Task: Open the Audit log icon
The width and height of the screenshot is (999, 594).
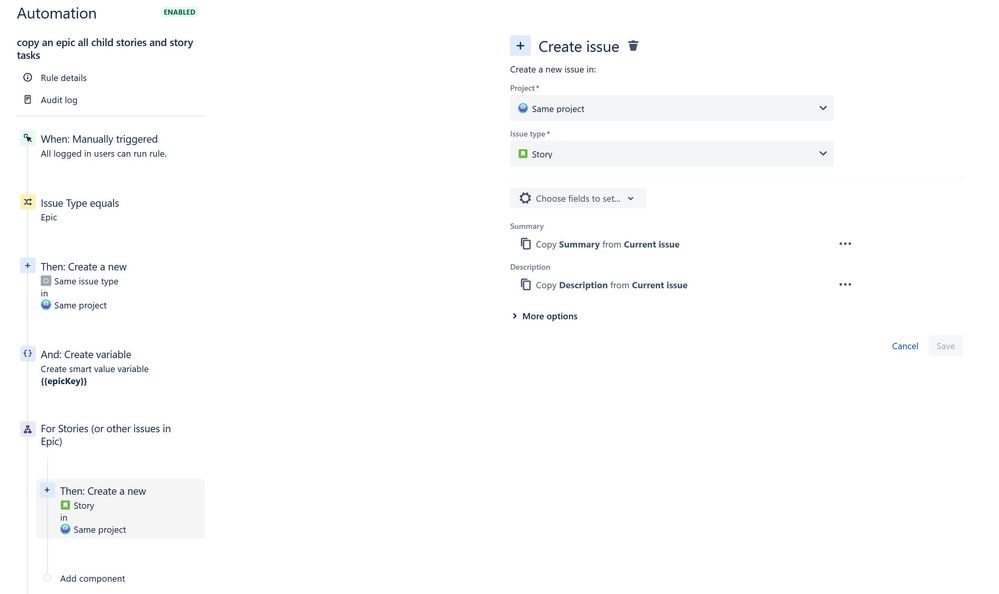Action: (x=26, y=98)
